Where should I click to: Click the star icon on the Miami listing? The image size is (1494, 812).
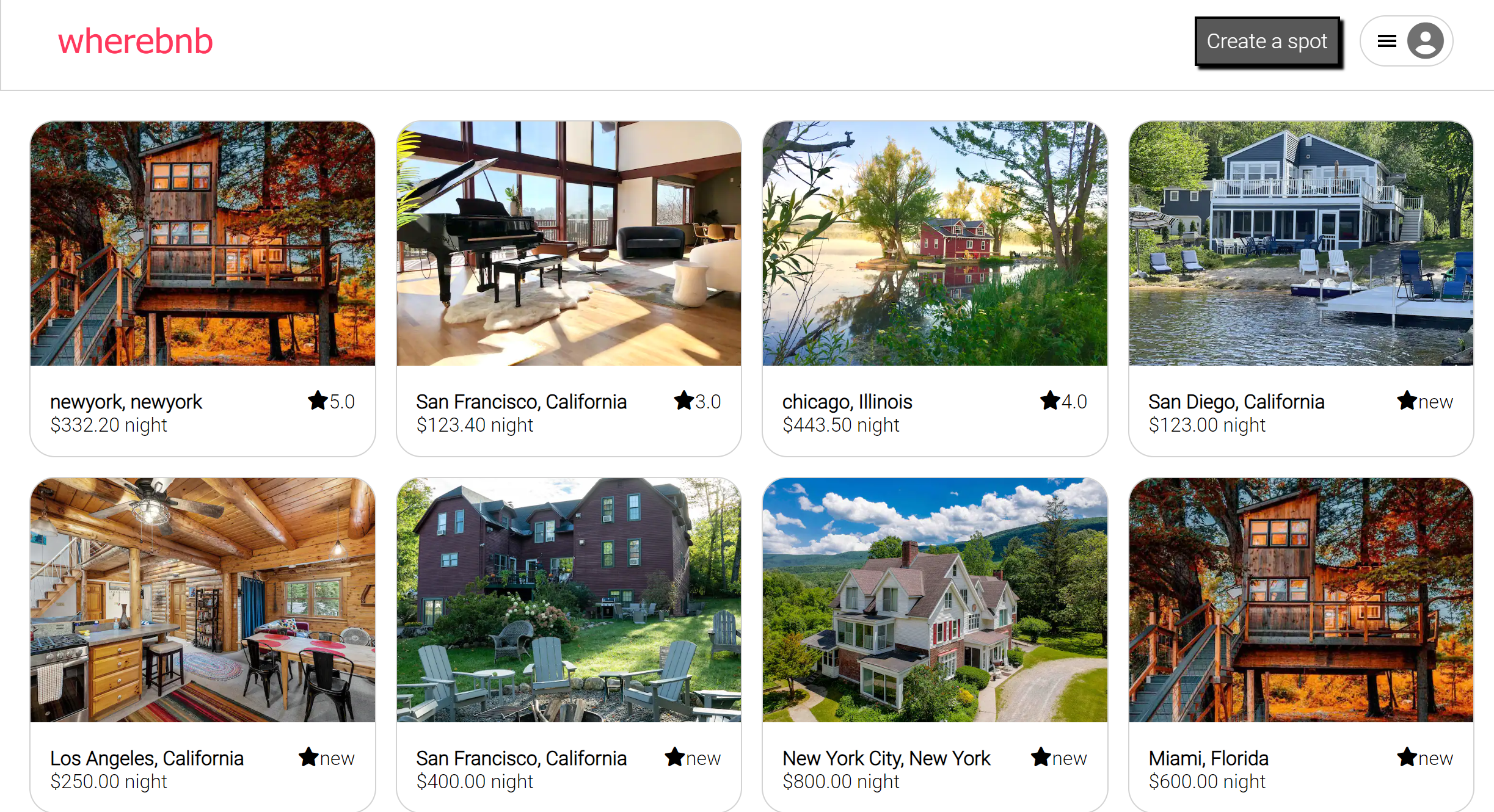tap(1407, 757)
